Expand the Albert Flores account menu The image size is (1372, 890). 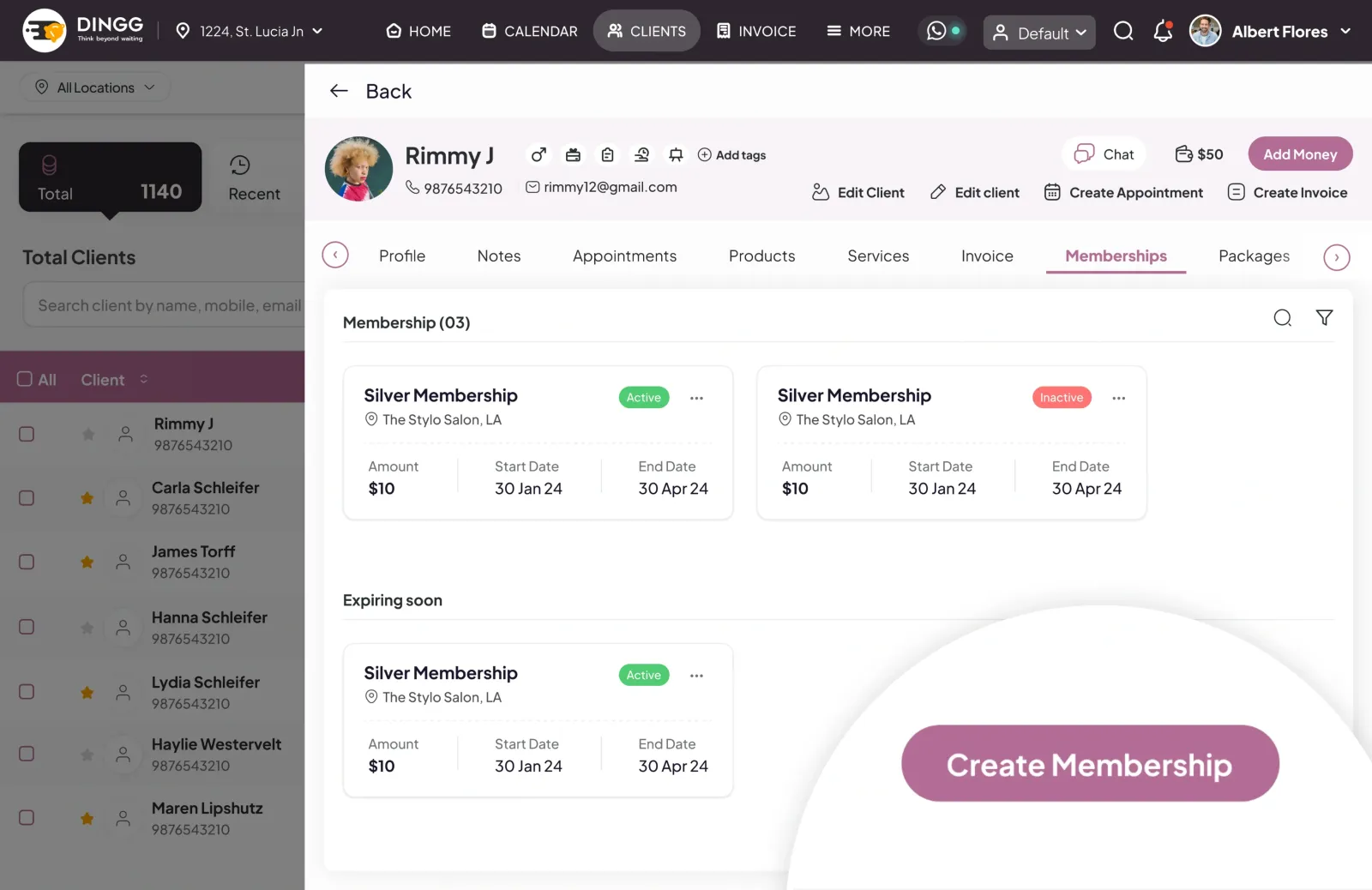pyautogui.click(x=1271, y=32)
